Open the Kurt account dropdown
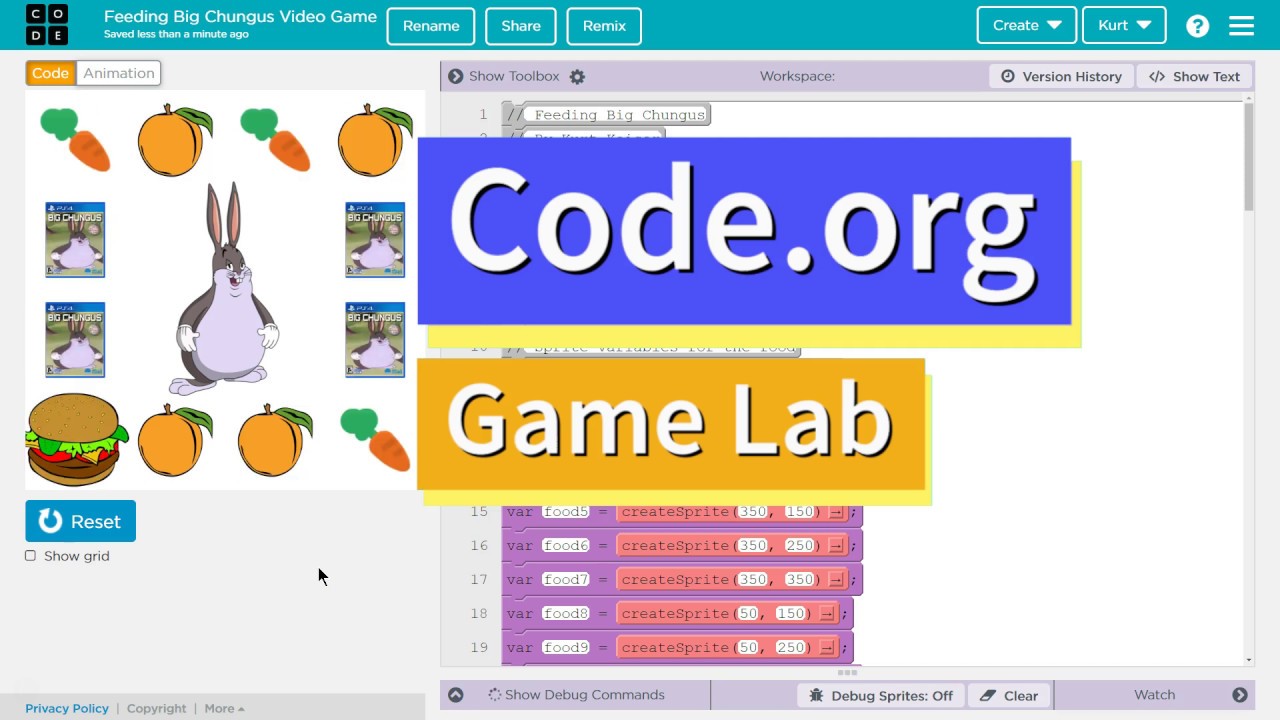The image size is (1280, 720). (1124, 26)
